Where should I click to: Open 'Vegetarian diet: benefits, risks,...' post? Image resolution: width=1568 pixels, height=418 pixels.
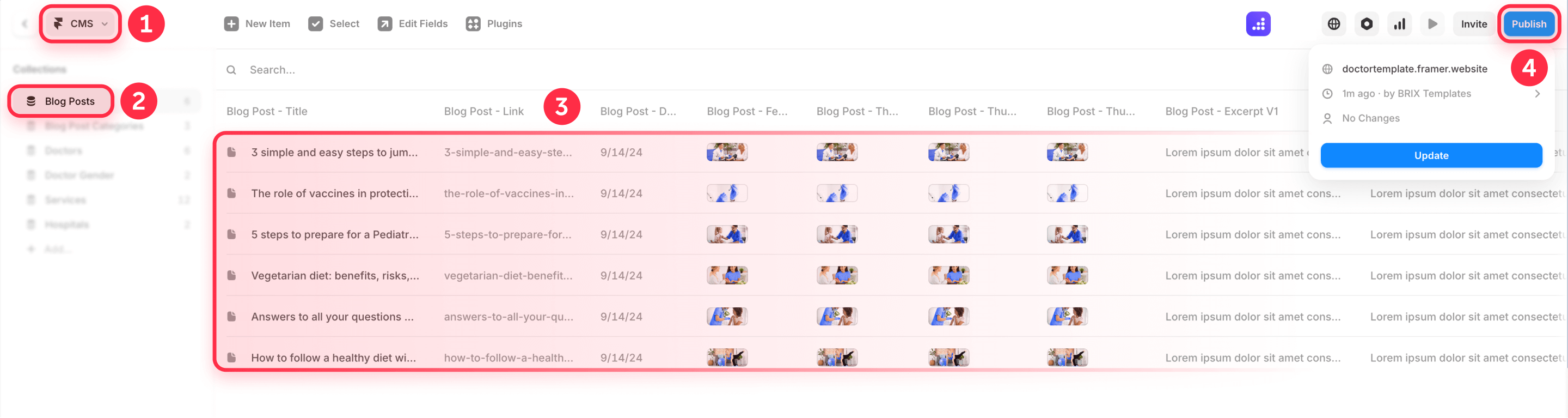335,275
